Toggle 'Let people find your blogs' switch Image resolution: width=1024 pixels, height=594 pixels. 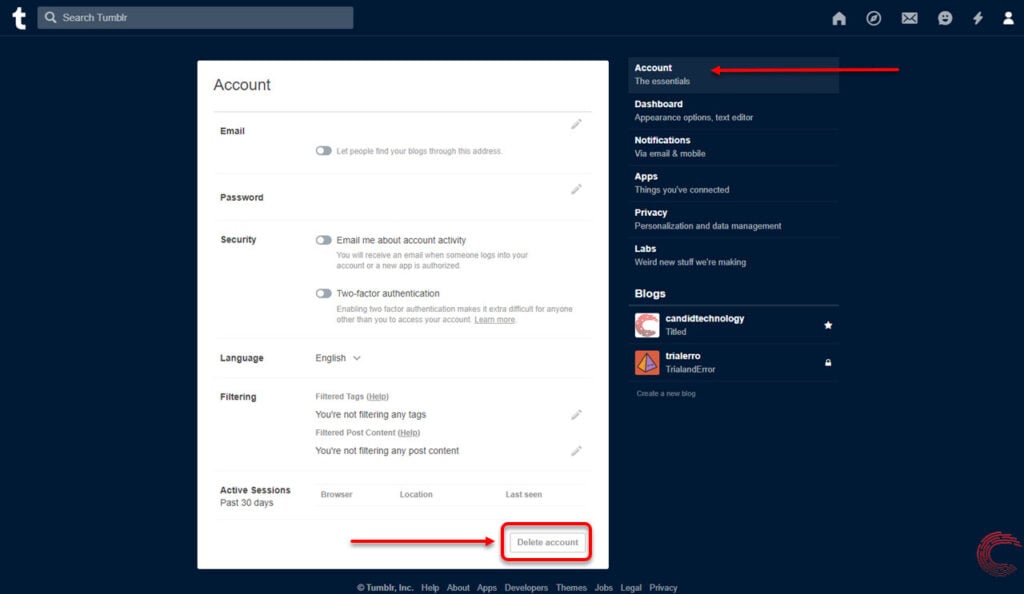point(323,151)
